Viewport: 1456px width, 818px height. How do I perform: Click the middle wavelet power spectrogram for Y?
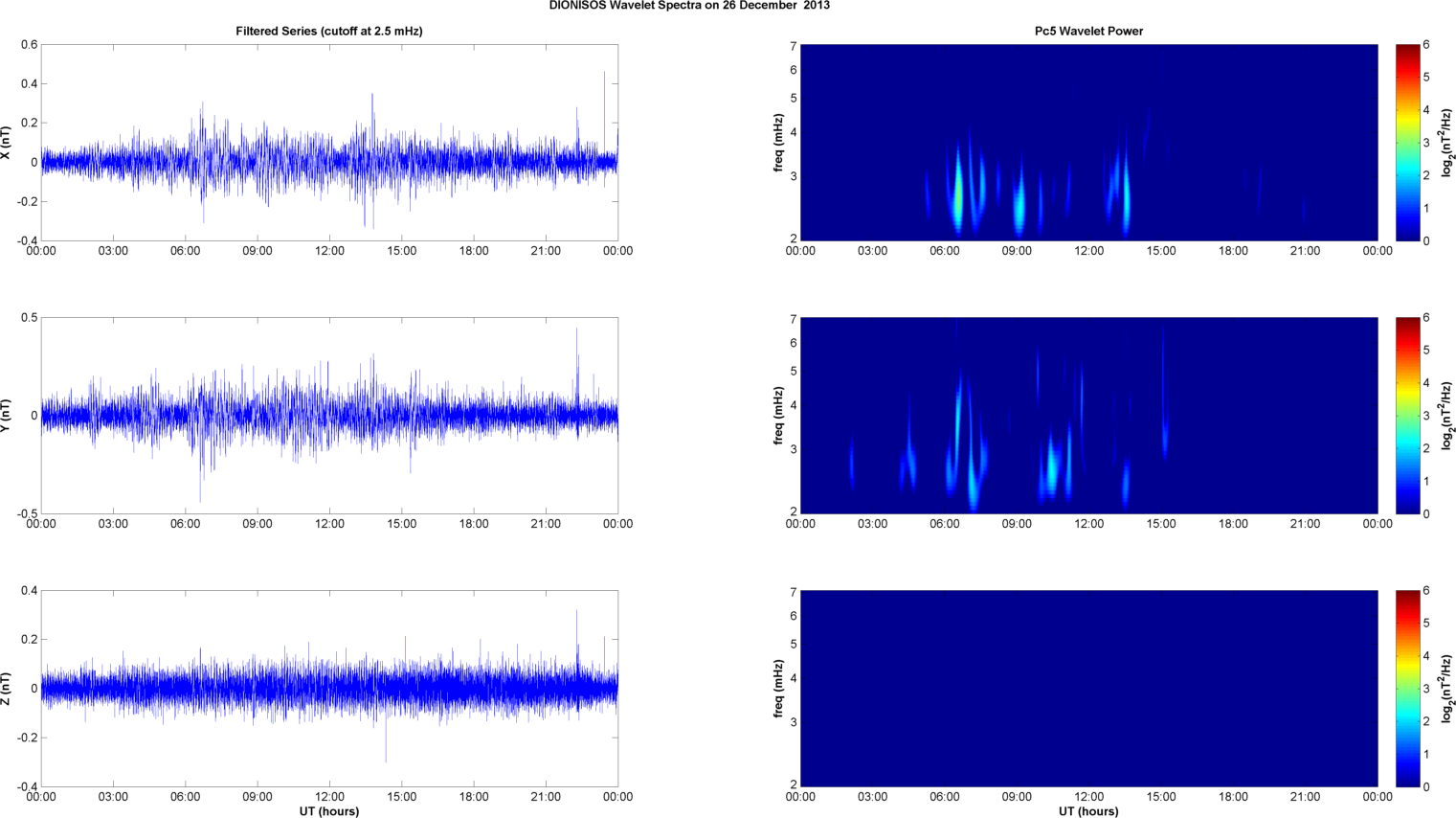click(1088, 416)
